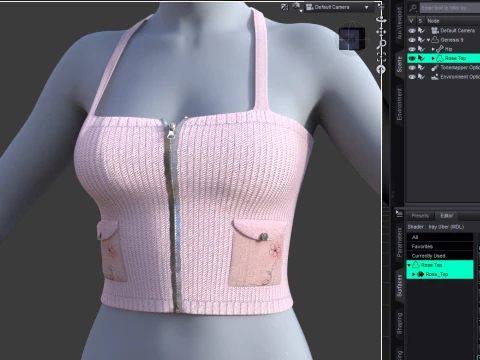Expand the Rose_Top surface entry
The height and width of the screenshot is (360, 480).
coord(414,274)
